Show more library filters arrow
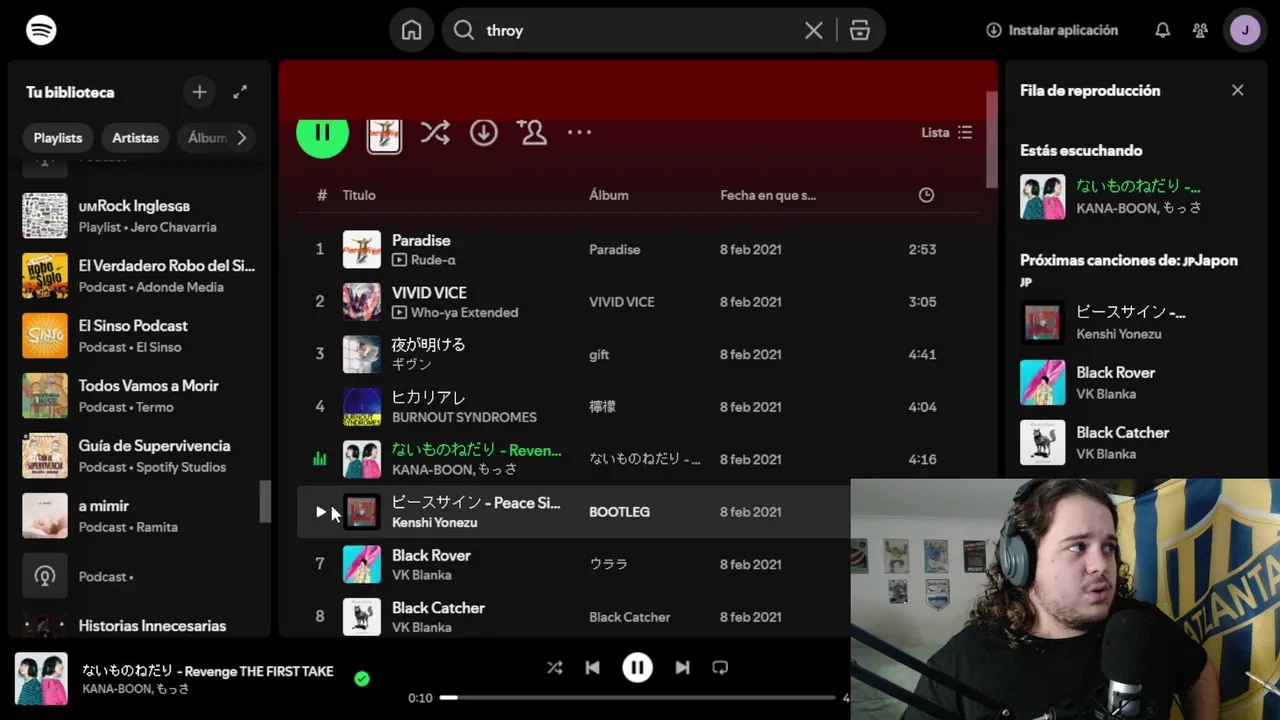This screenshot has height=720, width=1280. click(241, 138)
